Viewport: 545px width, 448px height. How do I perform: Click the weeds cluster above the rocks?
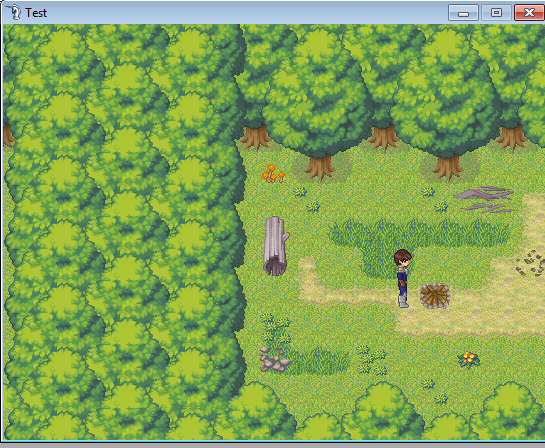275,329
